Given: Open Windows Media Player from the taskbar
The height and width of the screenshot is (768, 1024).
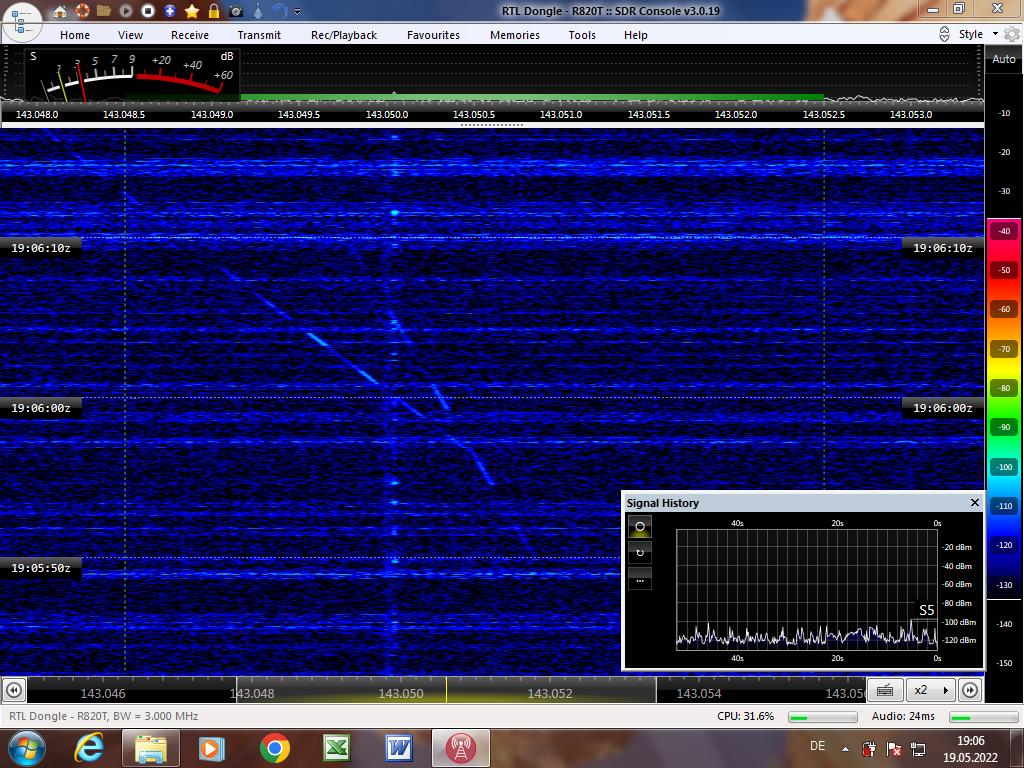Looking at the screenshot, I should click(212, 748).
